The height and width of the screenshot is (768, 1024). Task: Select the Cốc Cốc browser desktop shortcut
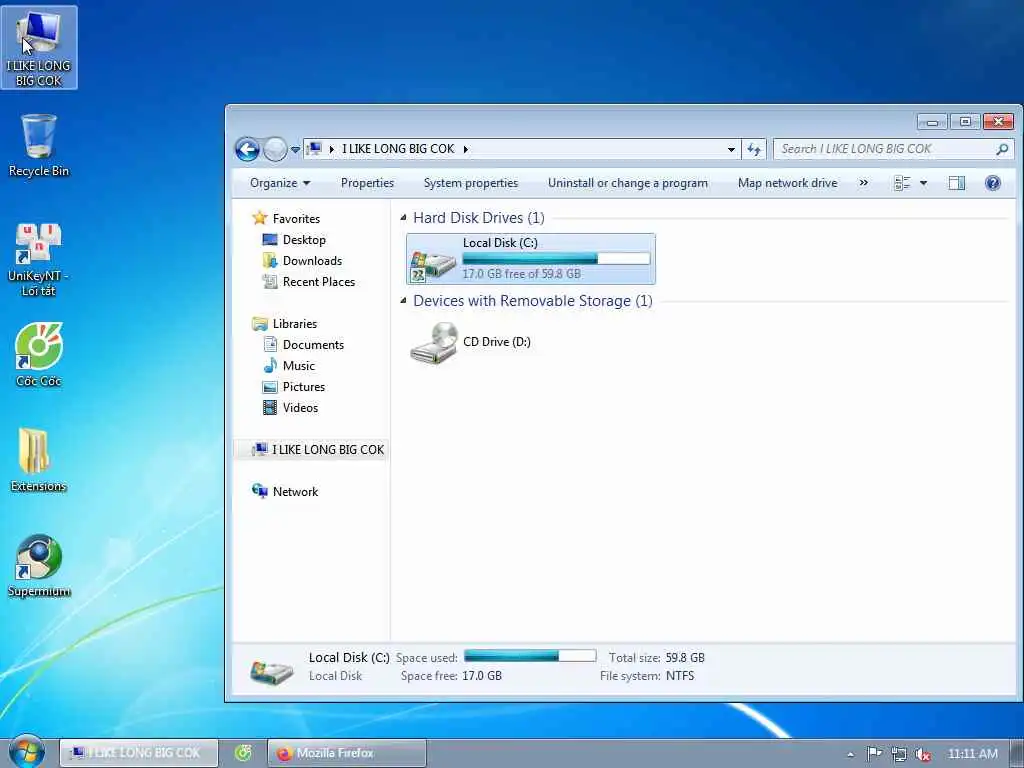39,355
